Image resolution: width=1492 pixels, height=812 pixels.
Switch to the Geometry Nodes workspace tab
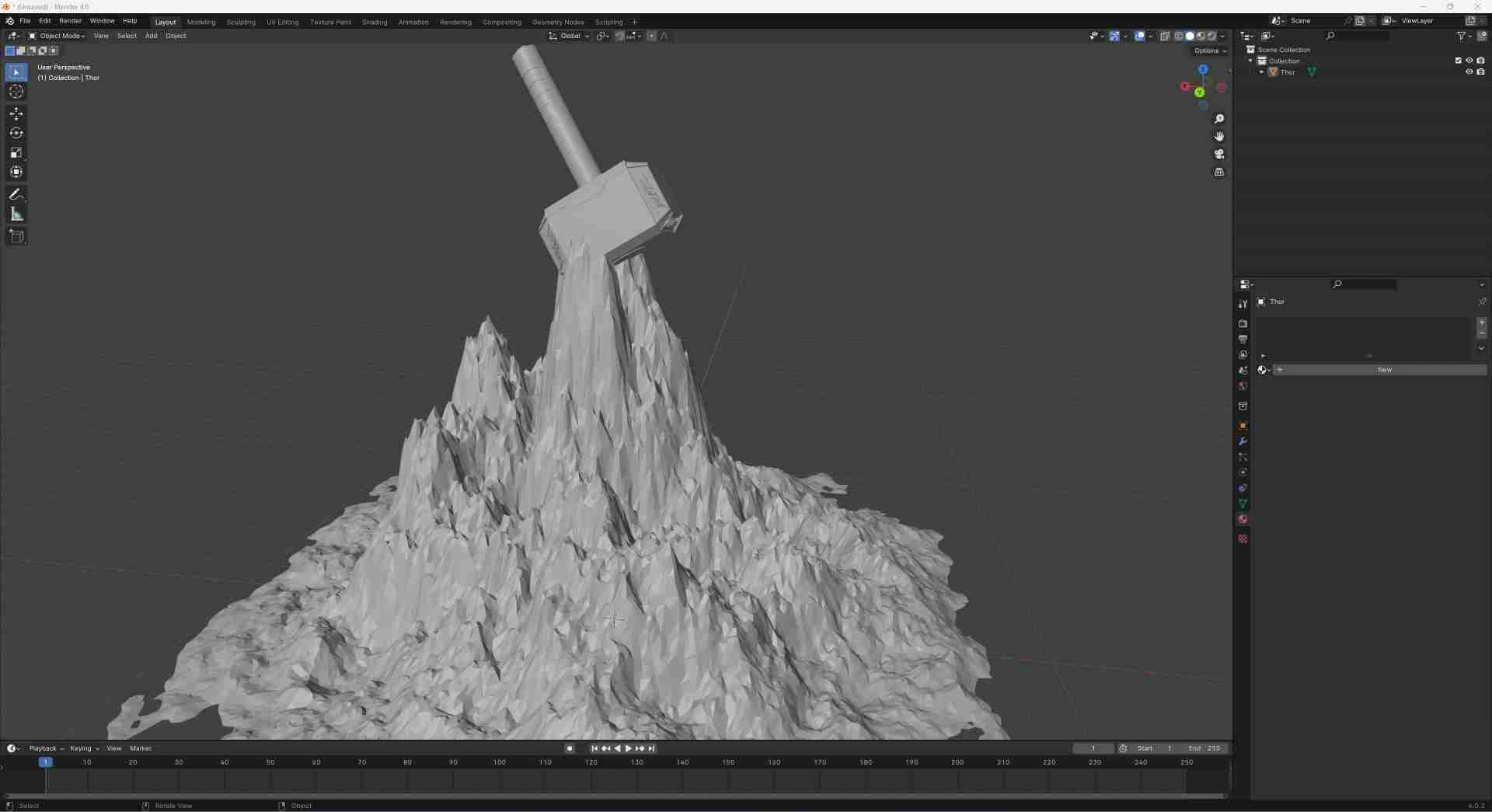click(x=558, y=22)
